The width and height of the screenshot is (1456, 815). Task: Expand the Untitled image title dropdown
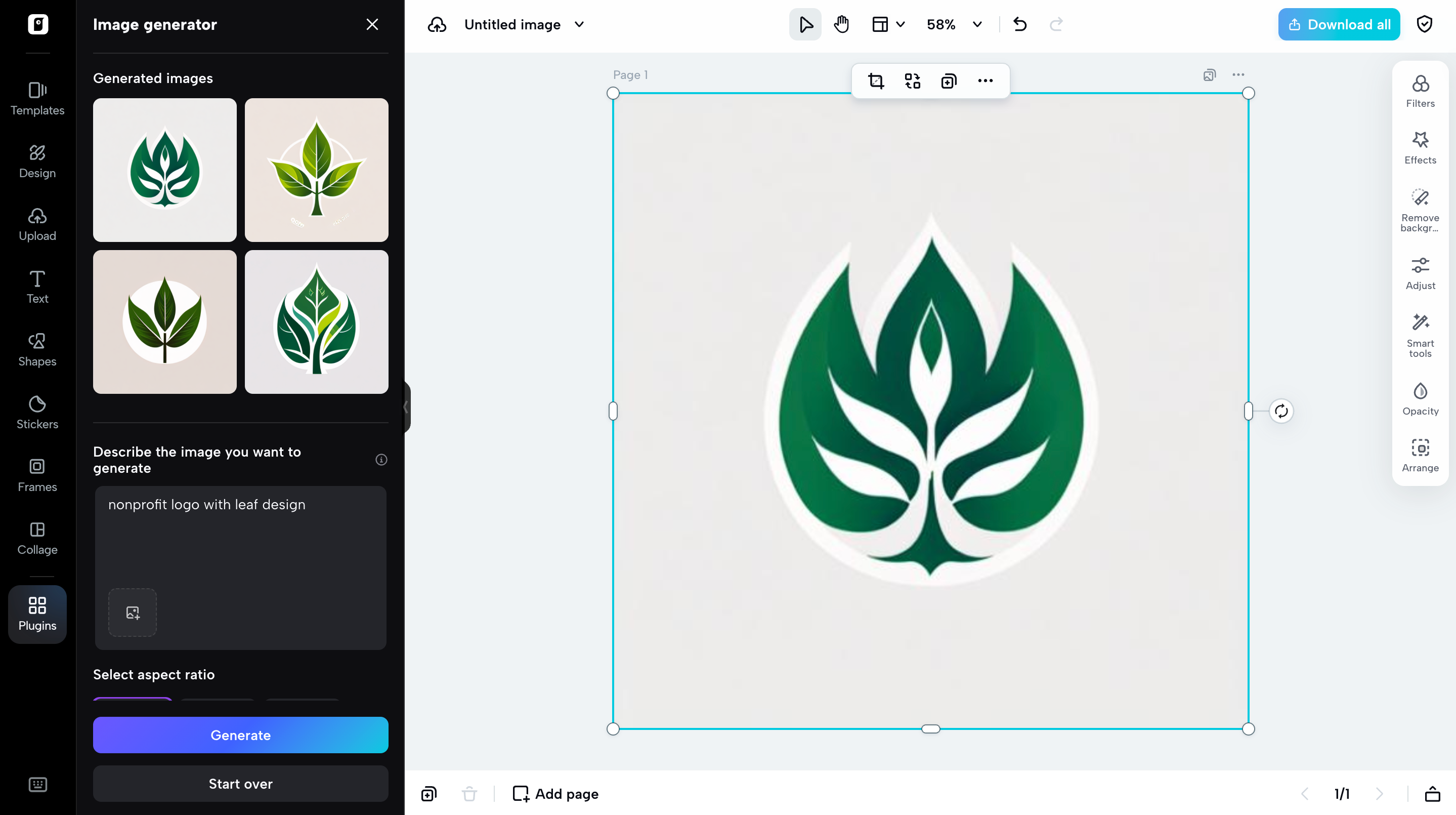coord(579,24)
